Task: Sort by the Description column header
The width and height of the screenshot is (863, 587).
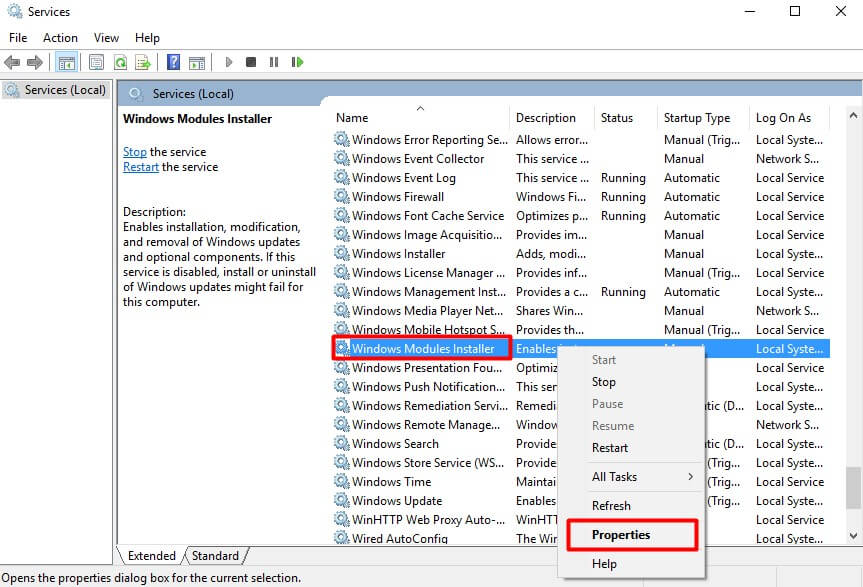Action: pos(551,118)
